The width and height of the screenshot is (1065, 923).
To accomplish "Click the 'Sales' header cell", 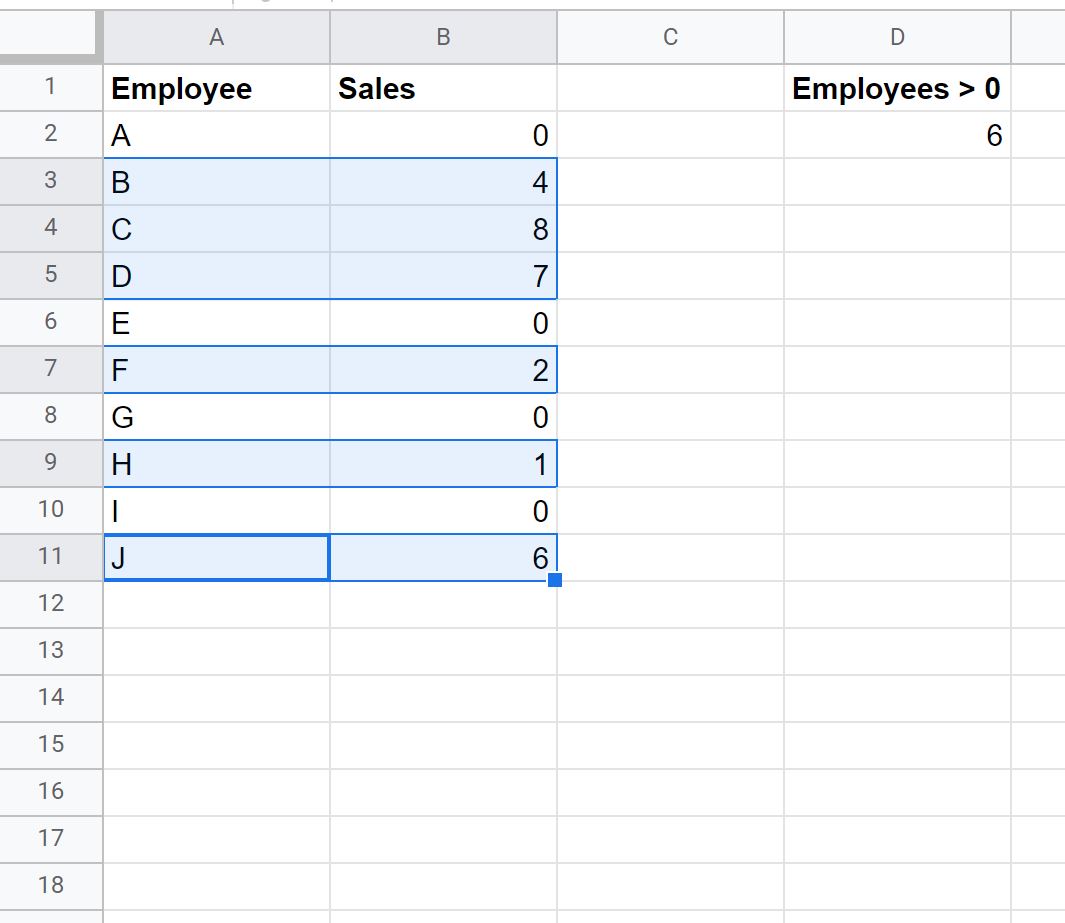I will [444, 88].
